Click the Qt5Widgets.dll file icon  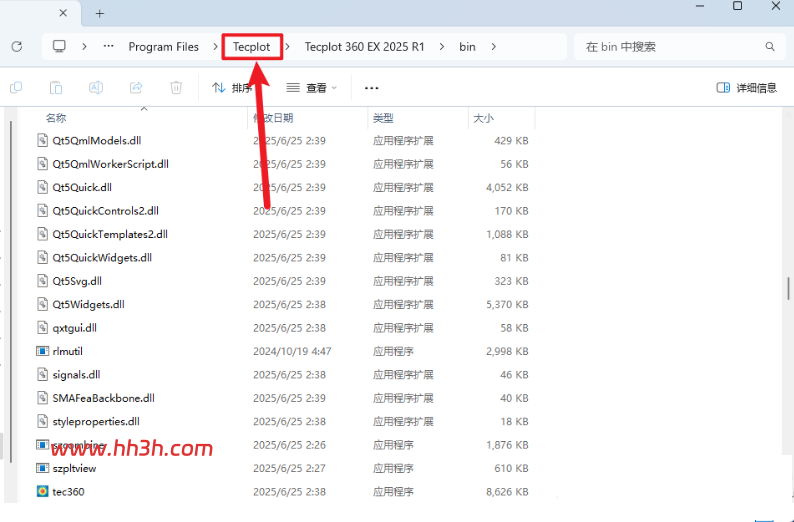[43, 304]
